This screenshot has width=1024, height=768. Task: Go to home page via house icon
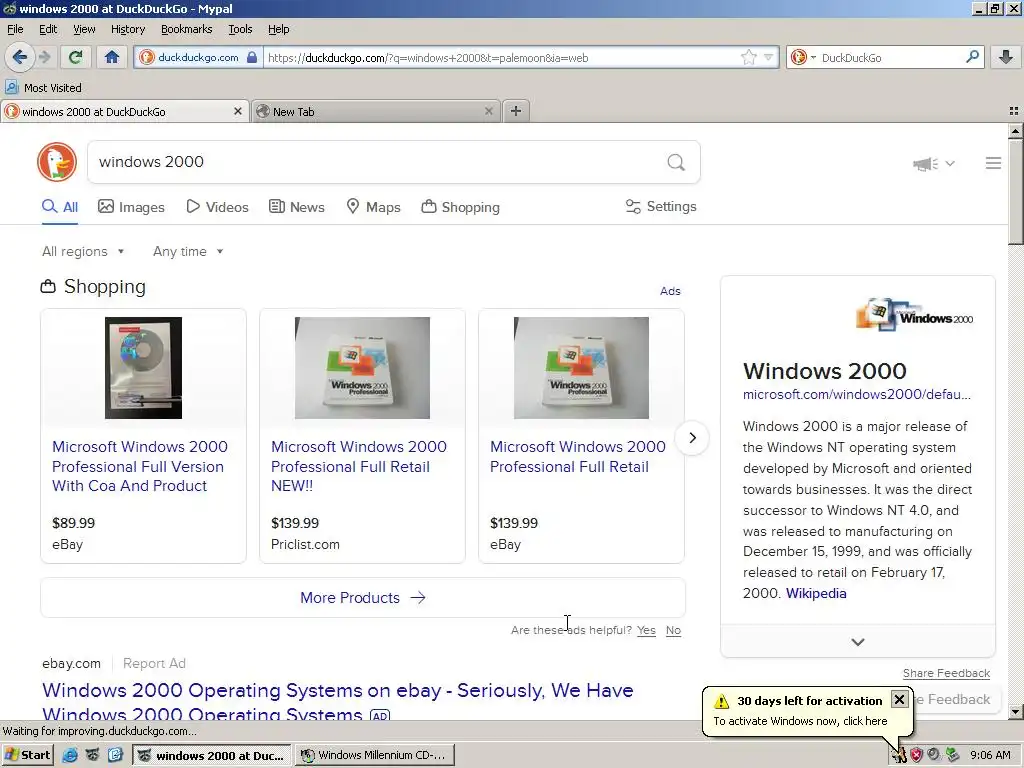(112, 57)
